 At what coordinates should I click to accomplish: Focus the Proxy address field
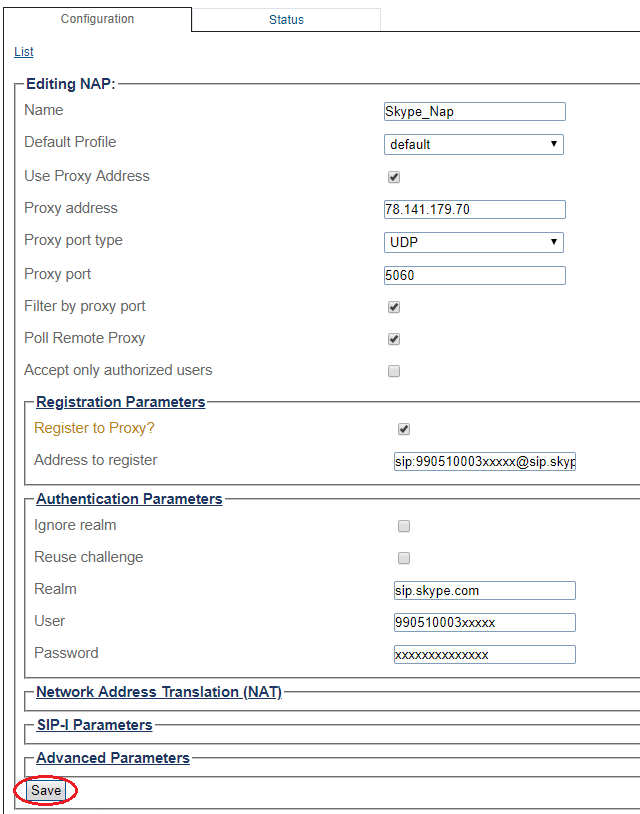click(x=475, y=210)
